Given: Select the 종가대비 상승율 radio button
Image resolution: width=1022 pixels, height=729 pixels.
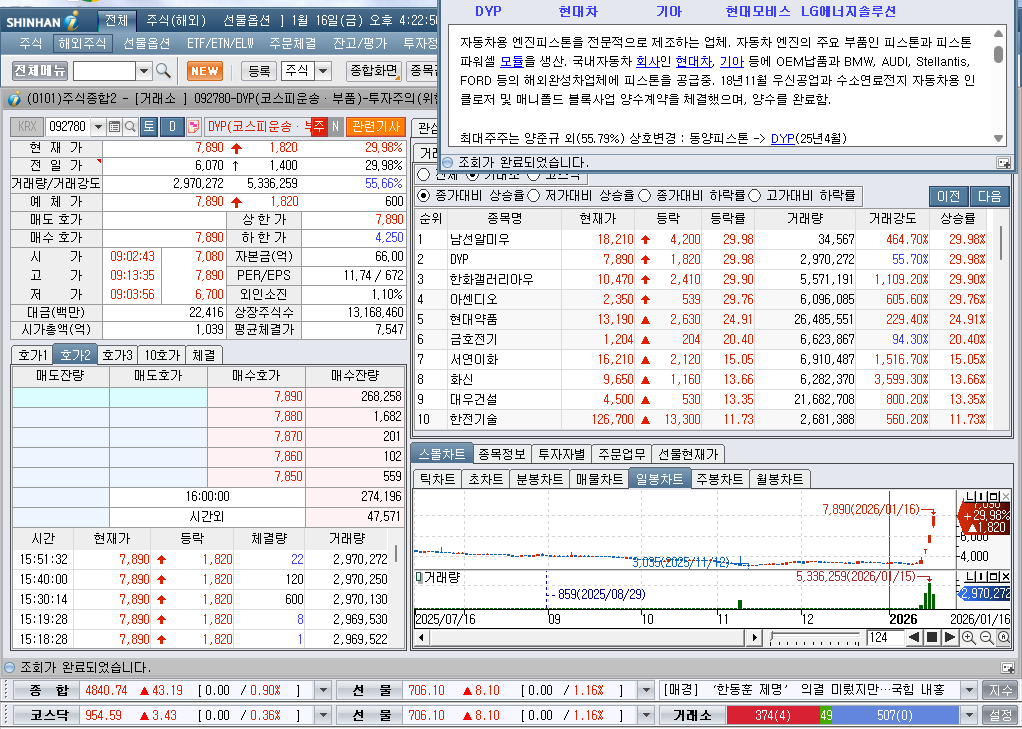Looking at the screenshot, I should point(424,195).
